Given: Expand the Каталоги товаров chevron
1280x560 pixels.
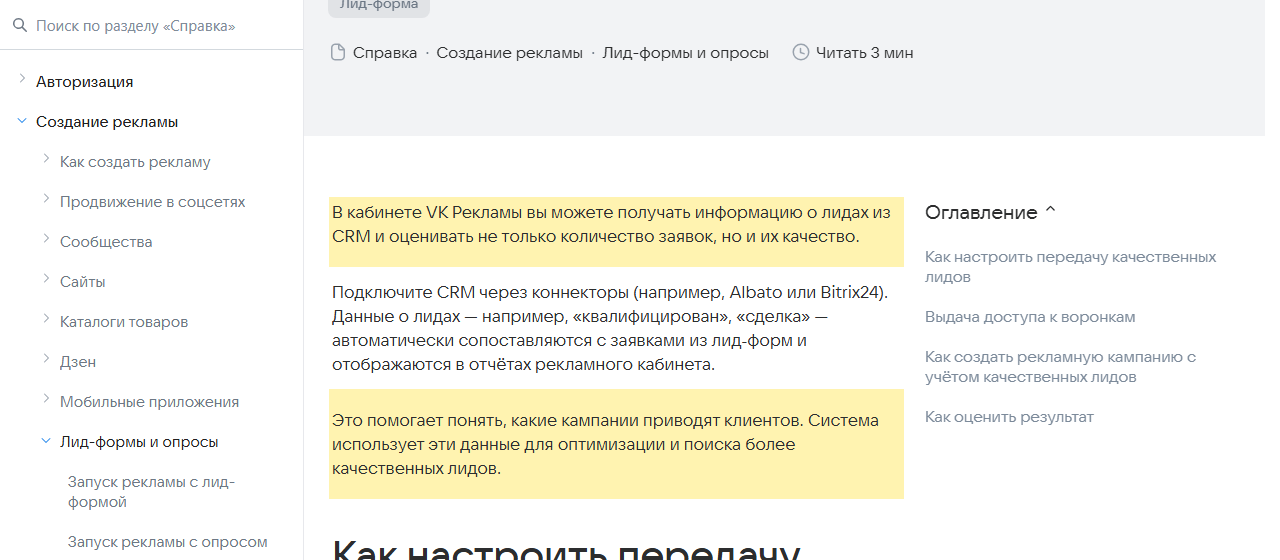Looking at the screenshot, I should (x=46, y=319).
